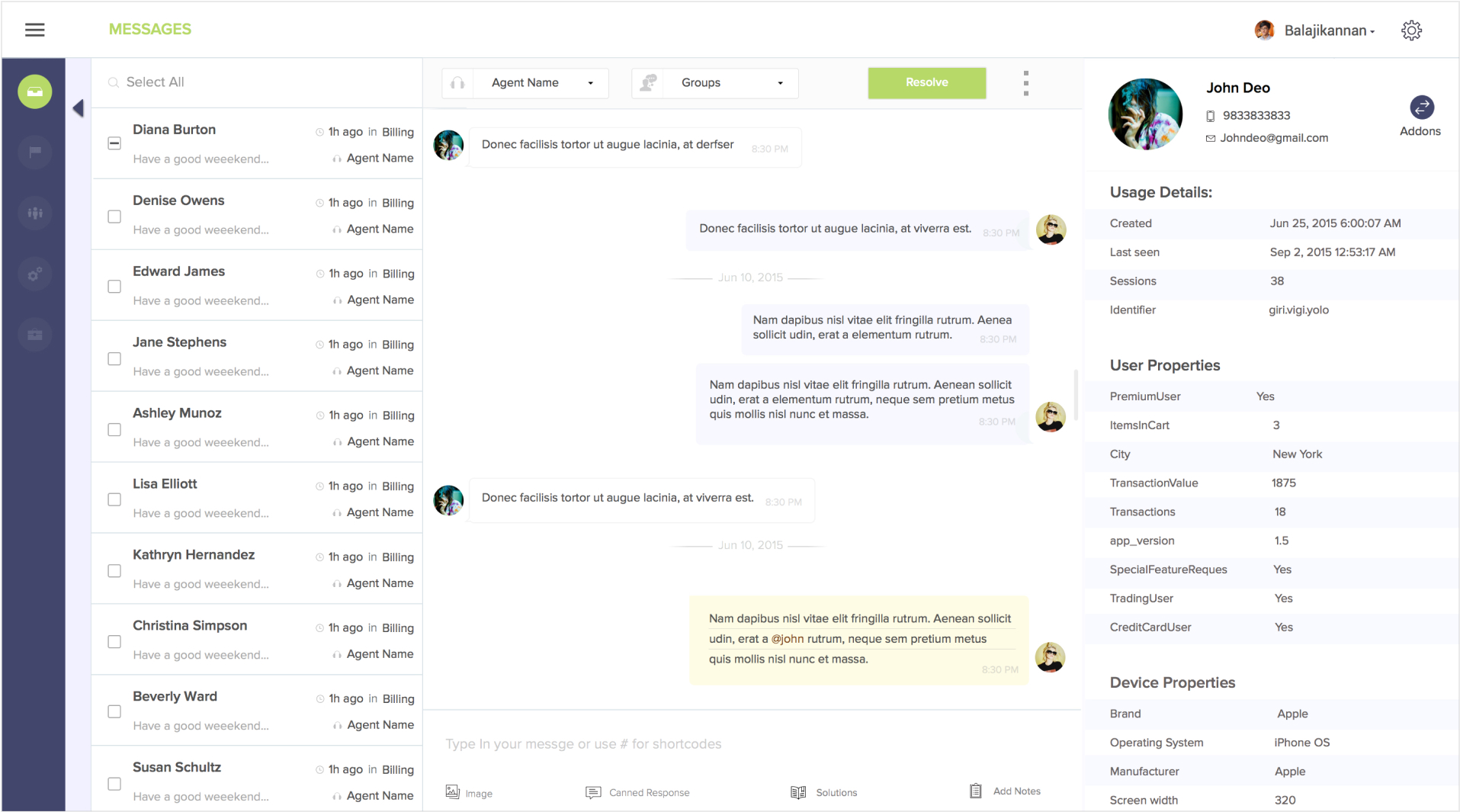Click the green Resolve button
The image size is (1460, 812).
pyautogui.click(x=926, y=83)
